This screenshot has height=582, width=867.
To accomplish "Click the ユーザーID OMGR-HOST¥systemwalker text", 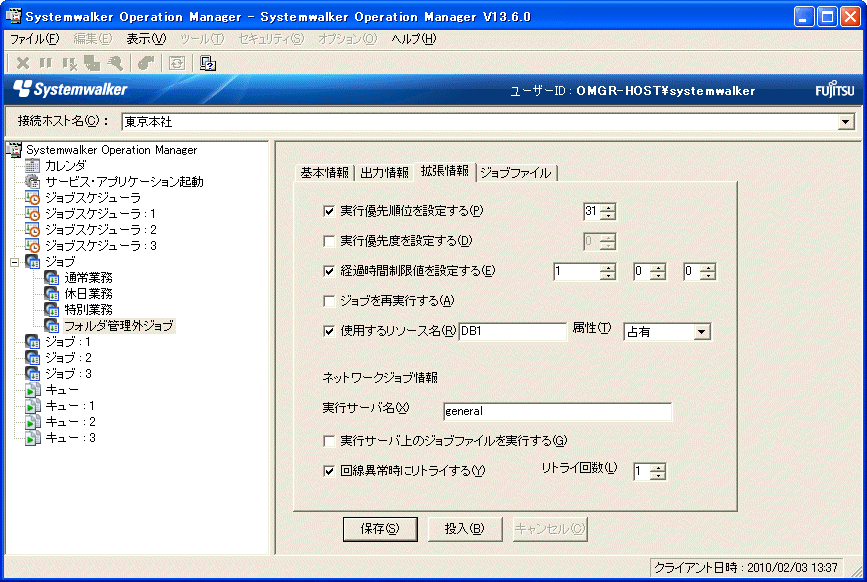I will coord(632,91).
